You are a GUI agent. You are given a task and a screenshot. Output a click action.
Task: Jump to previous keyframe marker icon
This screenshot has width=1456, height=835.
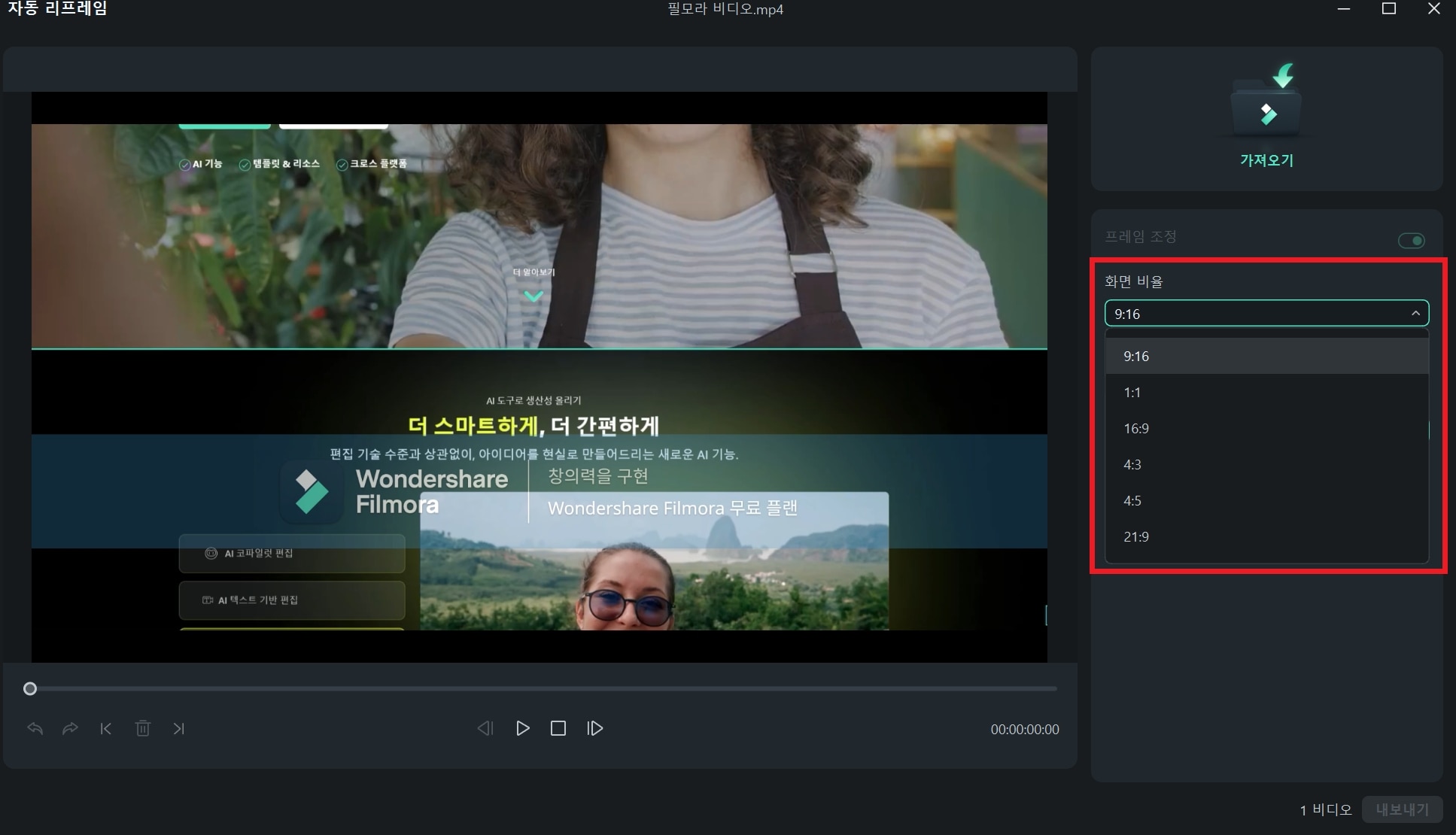pyautogui.click(x=106, y=728)
